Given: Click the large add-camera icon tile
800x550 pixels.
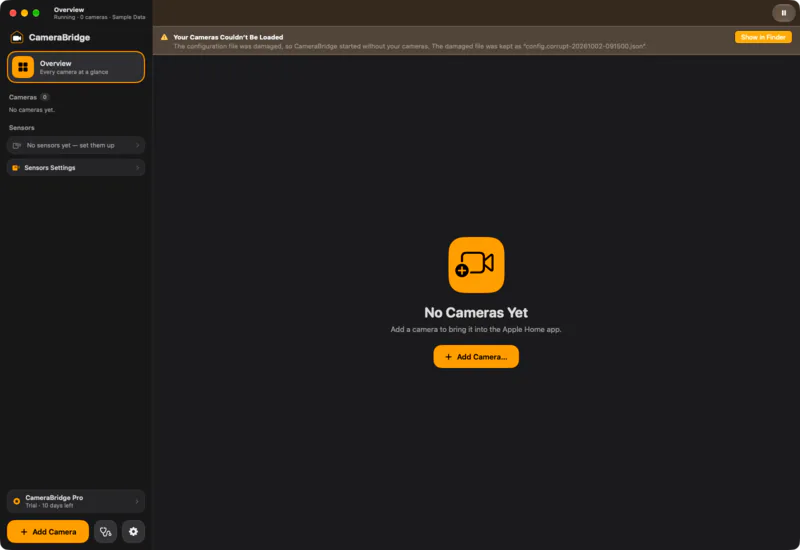Looking at the screenshot, I should (x=477, y=265).
